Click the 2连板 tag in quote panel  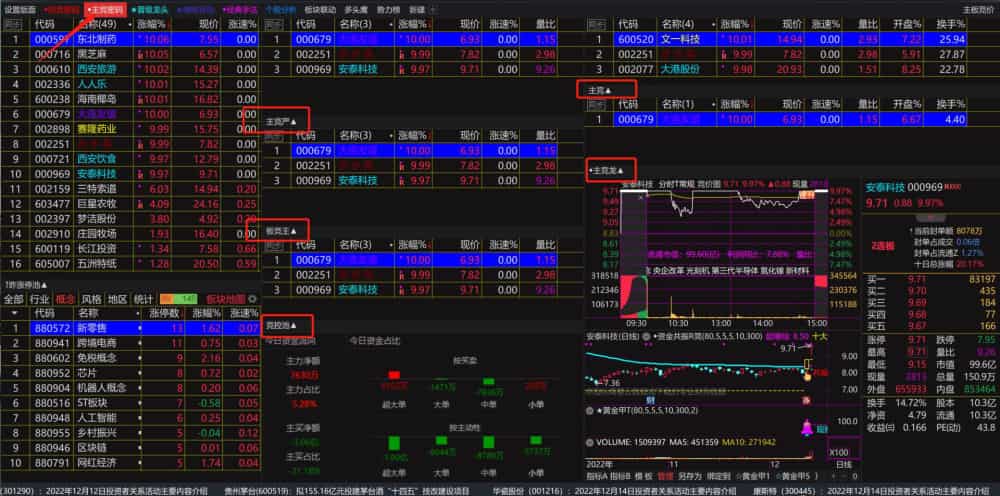[883, 245]
